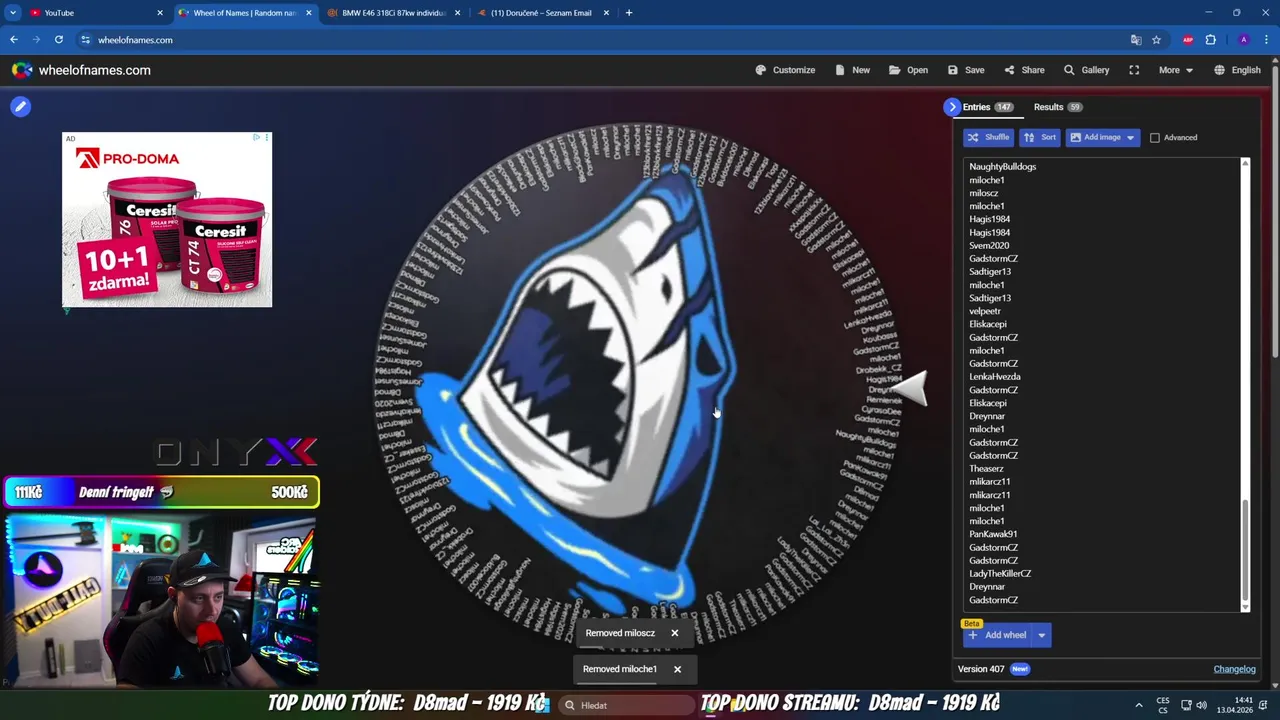Enter fullscreen mode icon

pyautogui.click(x=1134, y=70)
